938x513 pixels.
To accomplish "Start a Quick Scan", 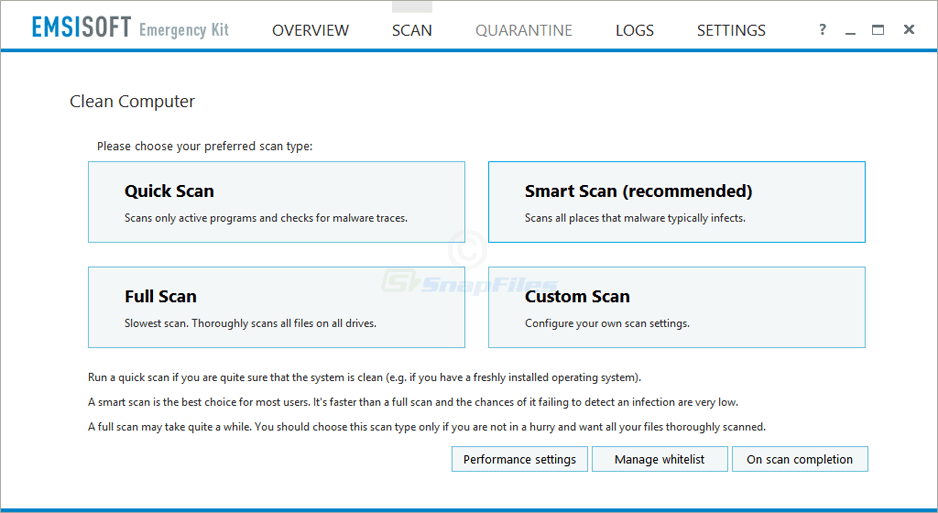I will tap(276, 202).
